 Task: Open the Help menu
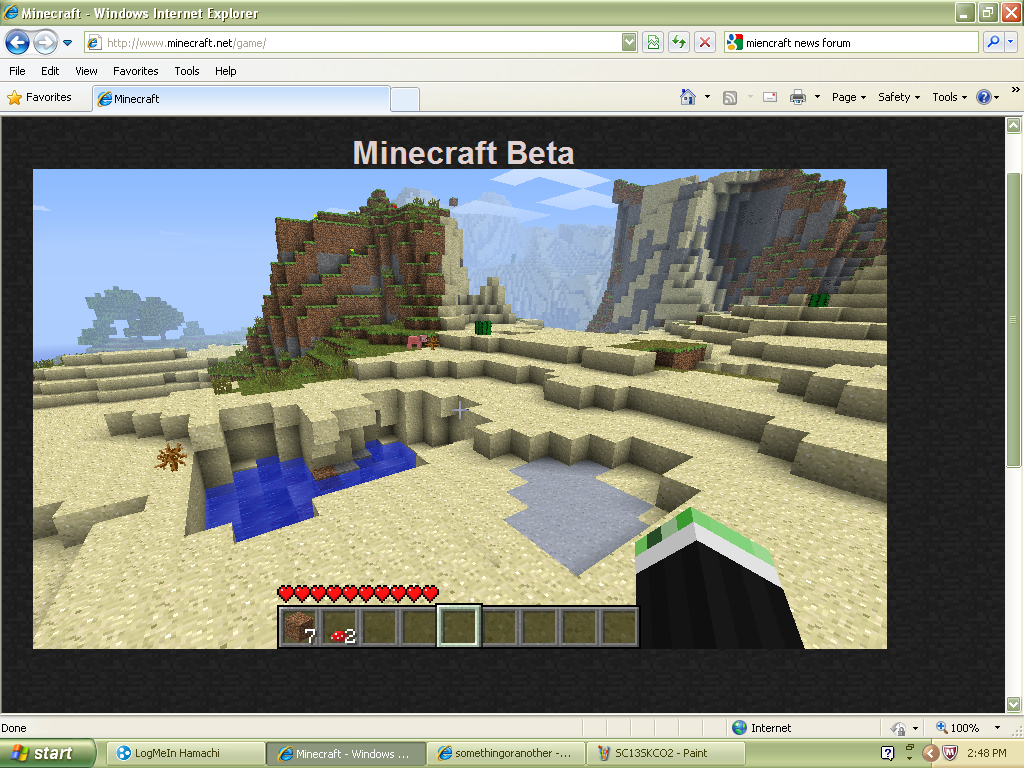pos(226,71)
